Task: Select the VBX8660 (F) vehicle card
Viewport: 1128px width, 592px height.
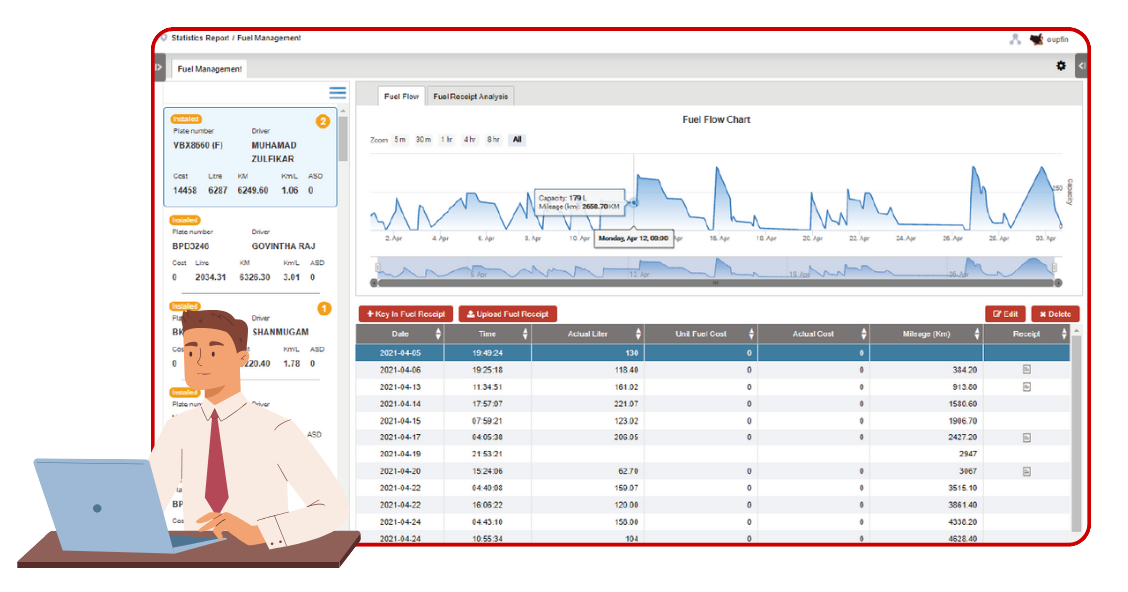Action: click(250, 158)
